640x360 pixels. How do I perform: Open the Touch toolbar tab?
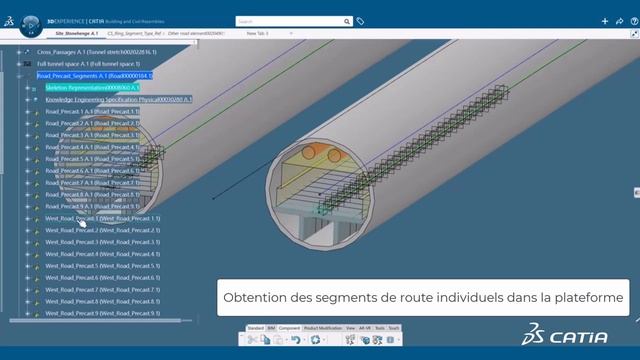click(x=394, y=328)
